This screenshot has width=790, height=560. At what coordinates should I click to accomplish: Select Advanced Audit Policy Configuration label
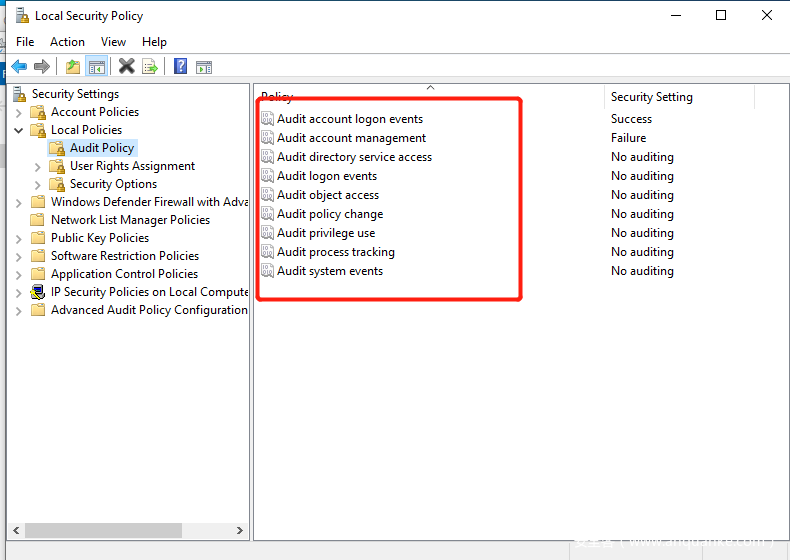coord(149,310)
